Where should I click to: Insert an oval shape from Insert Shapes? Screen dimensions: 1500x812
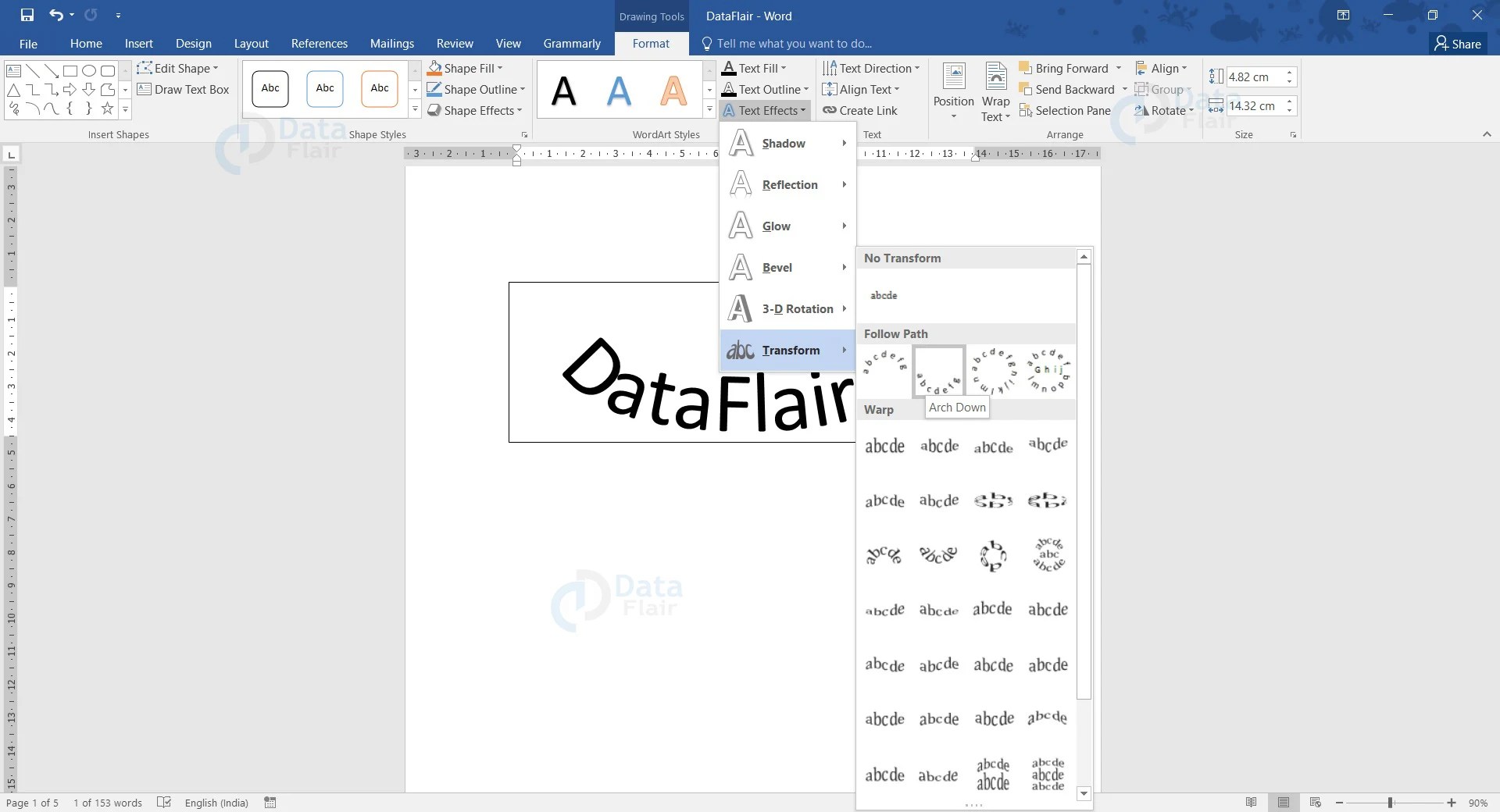pos(88,70)
